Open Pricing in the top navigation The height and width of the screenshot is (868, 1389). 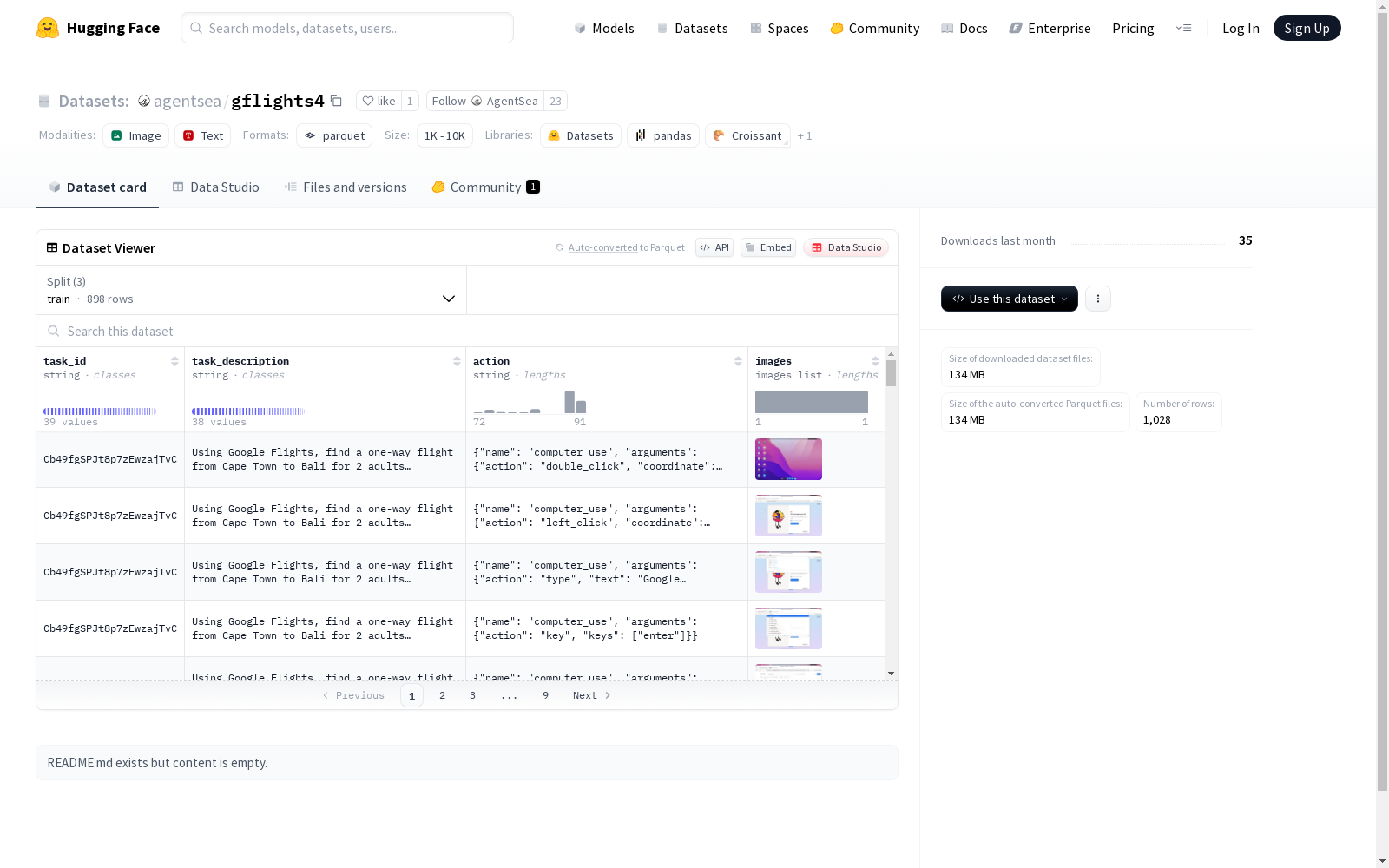point(1133,28)
